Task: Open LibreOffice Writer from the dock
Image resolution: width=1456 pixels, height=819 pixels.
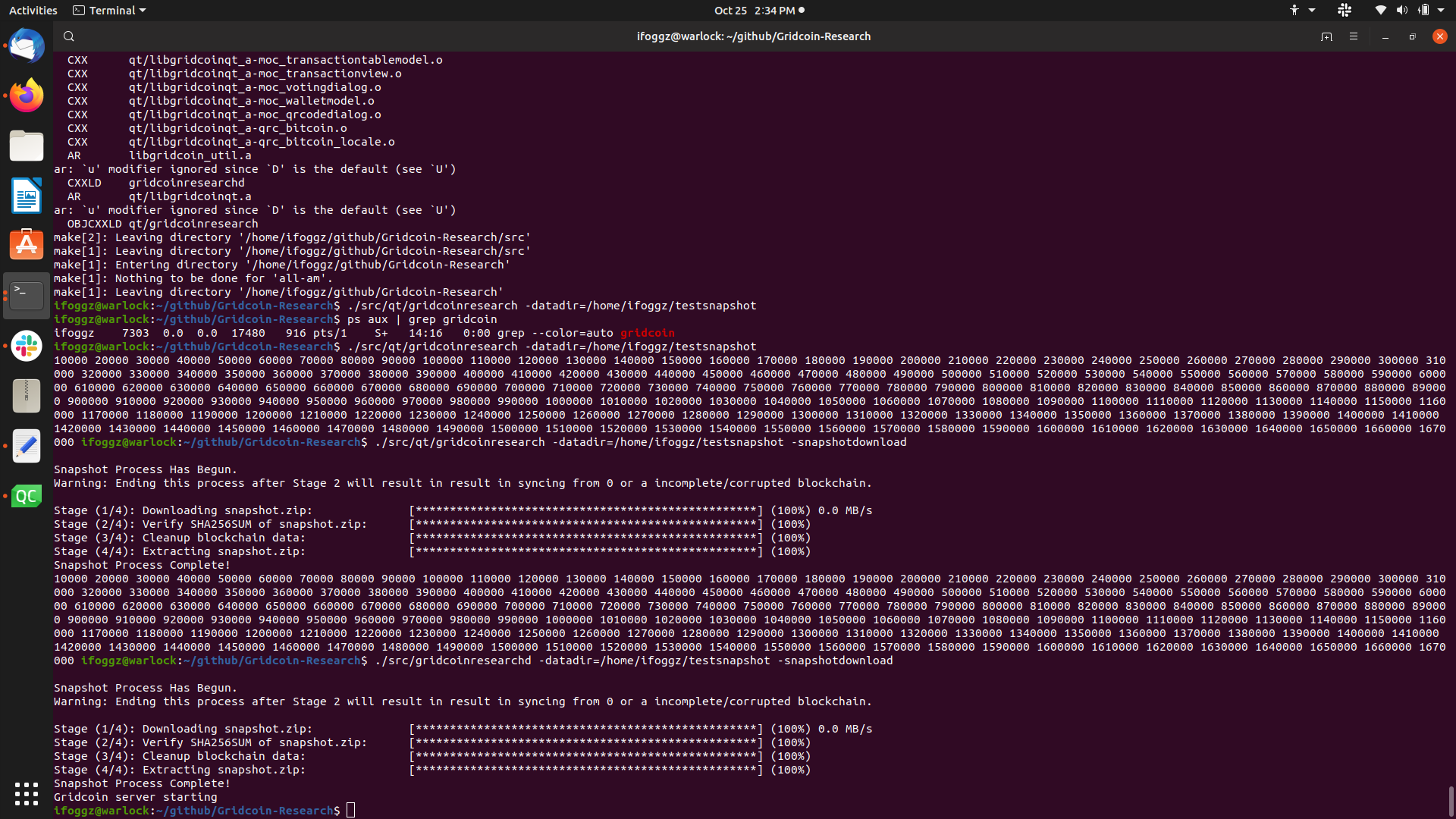Action: pos(27,196)
